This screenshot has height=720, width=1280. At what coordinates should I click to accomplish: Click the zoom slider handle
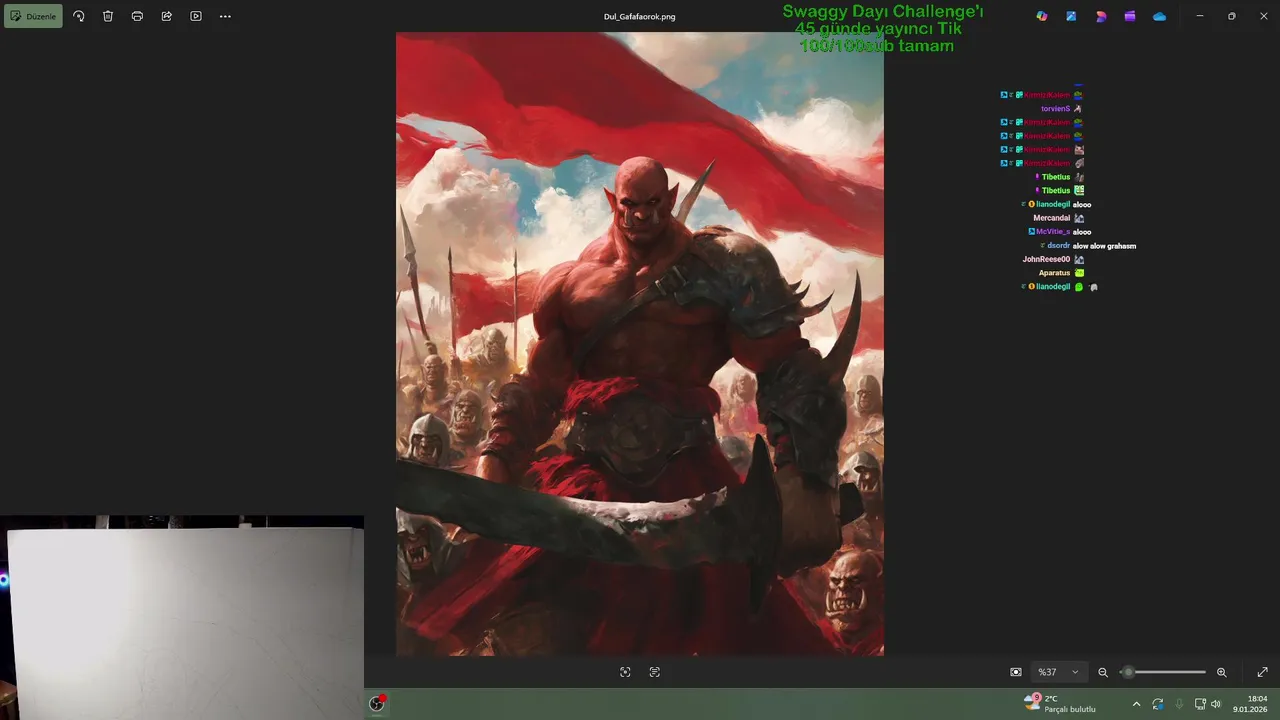point(1128,672)
